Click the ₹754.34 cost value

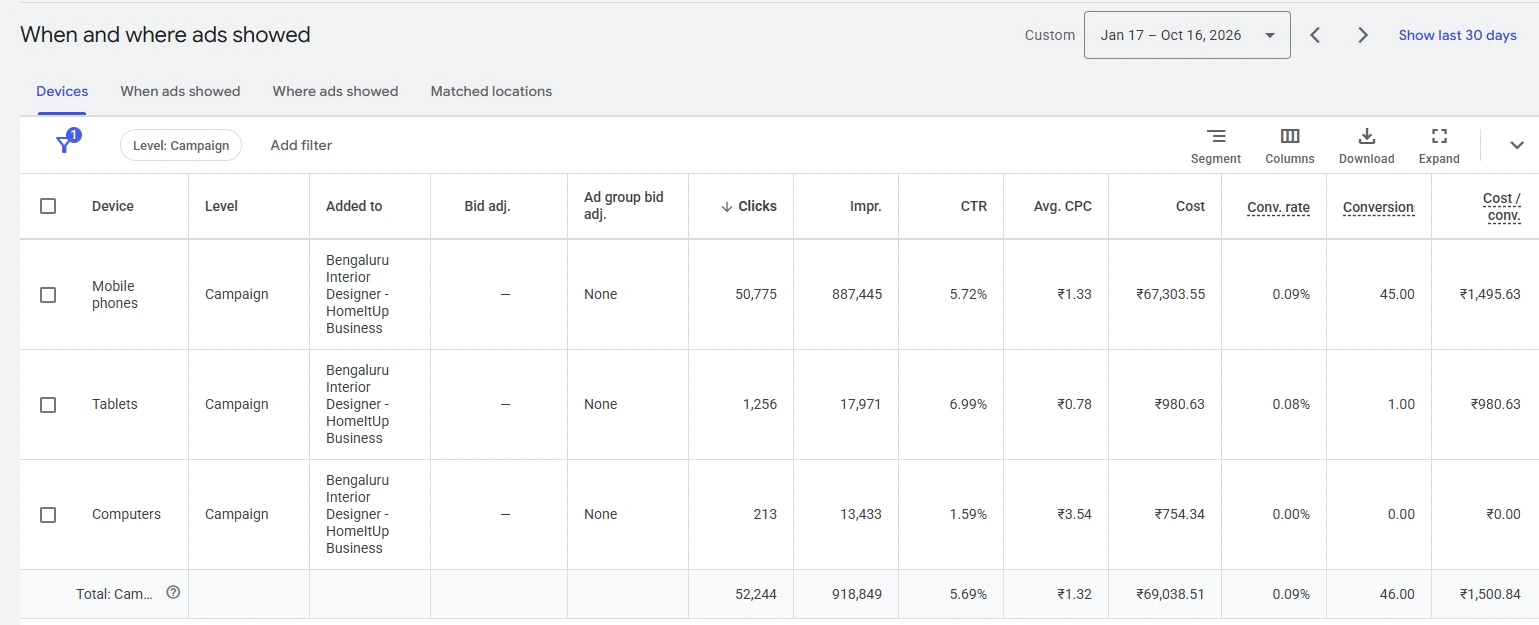click(x=1180, y=514)
